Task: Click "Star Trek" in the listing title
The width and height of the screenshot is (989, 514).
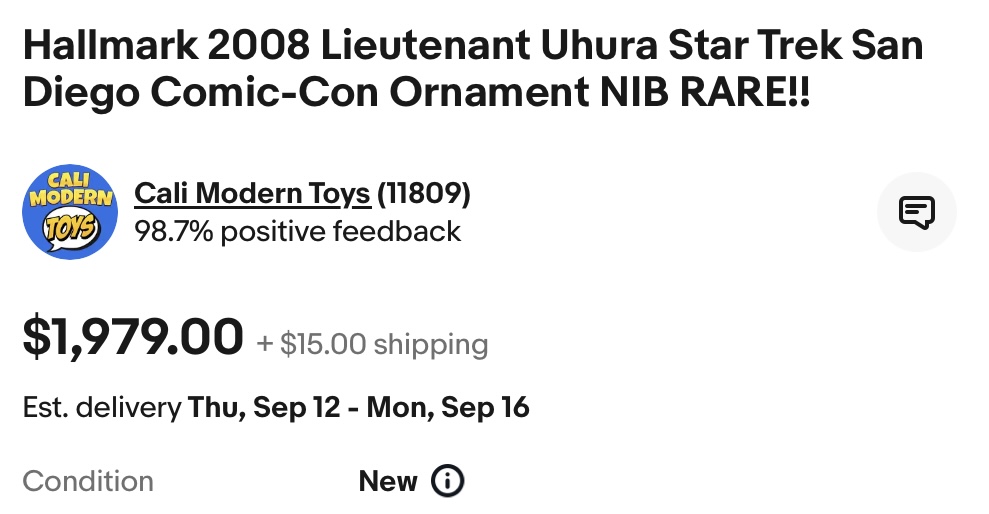Action: 732,46
